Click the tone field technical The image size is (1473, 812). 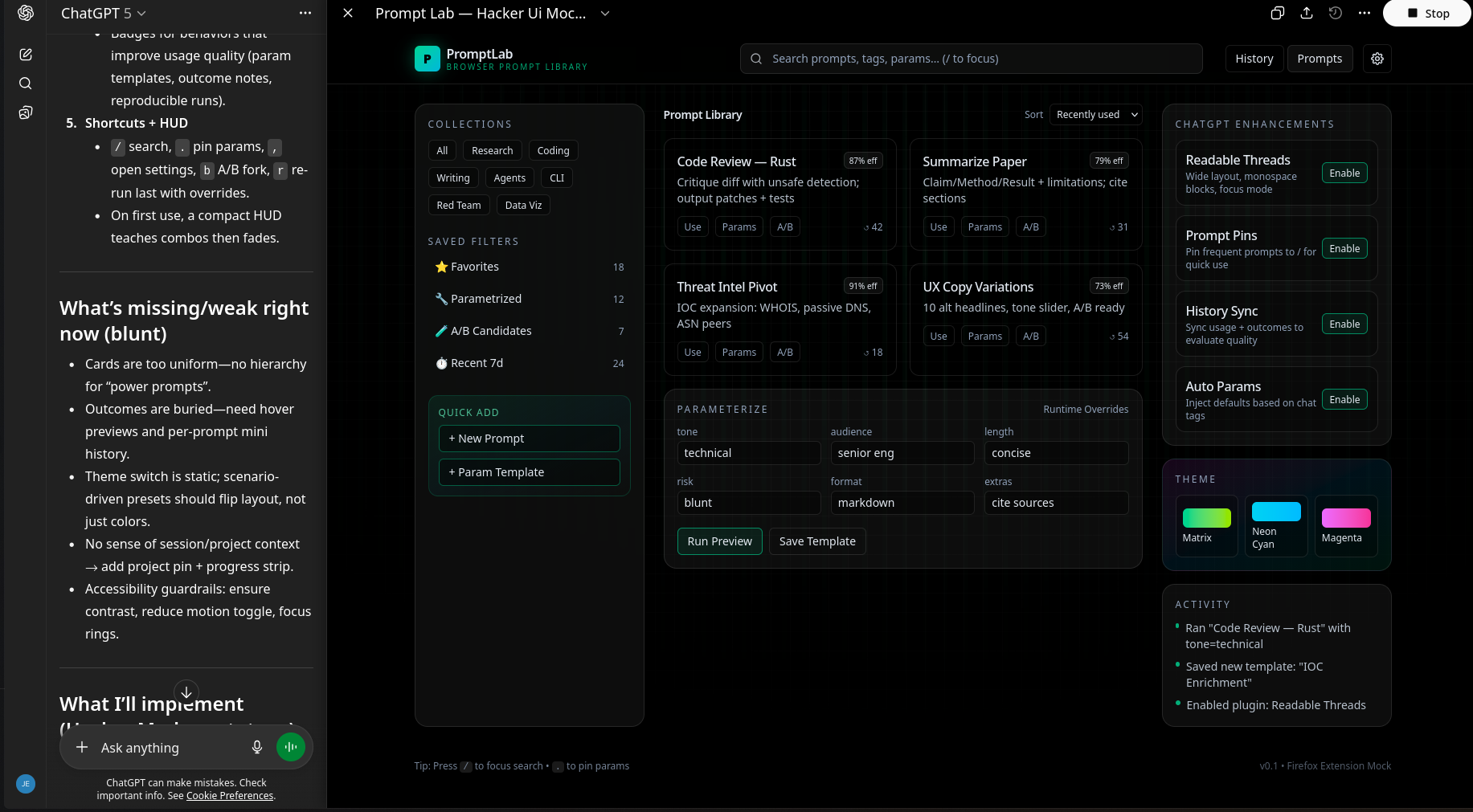pos(749,453)
